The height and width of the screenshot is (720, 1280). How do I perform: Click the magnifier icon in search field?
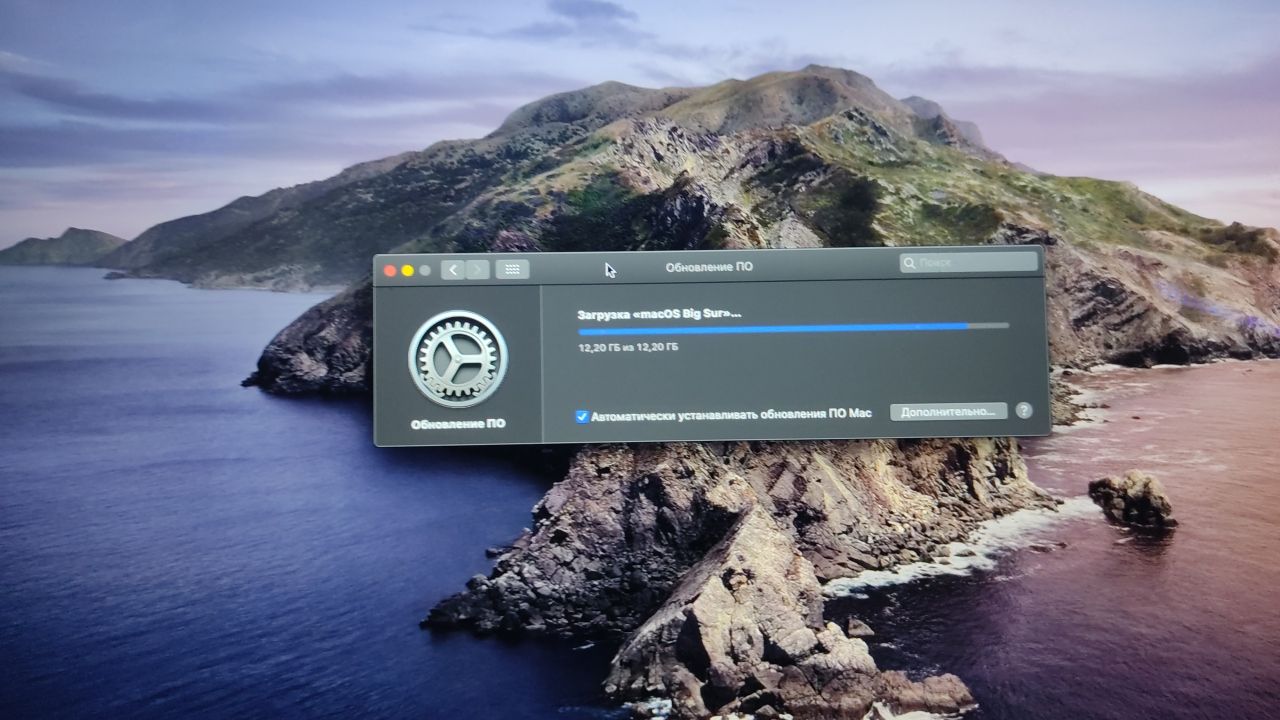tap(910, 263)
